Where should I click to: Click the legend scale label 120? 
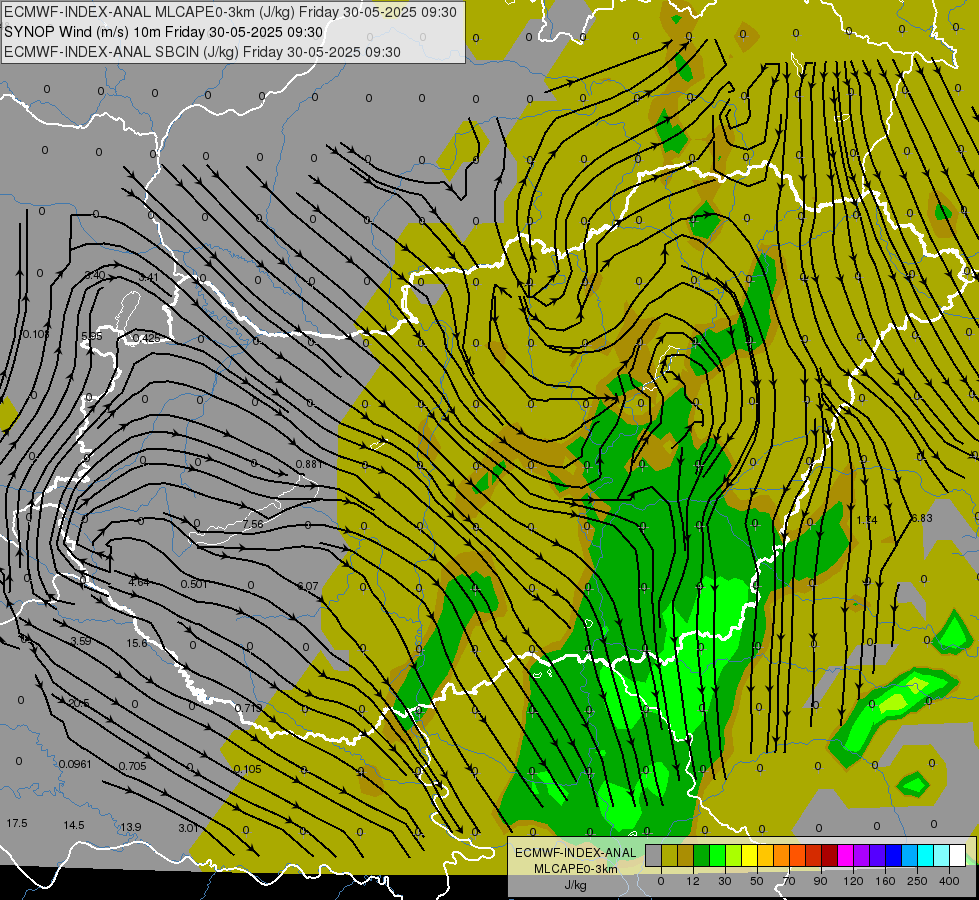point(853,881)
